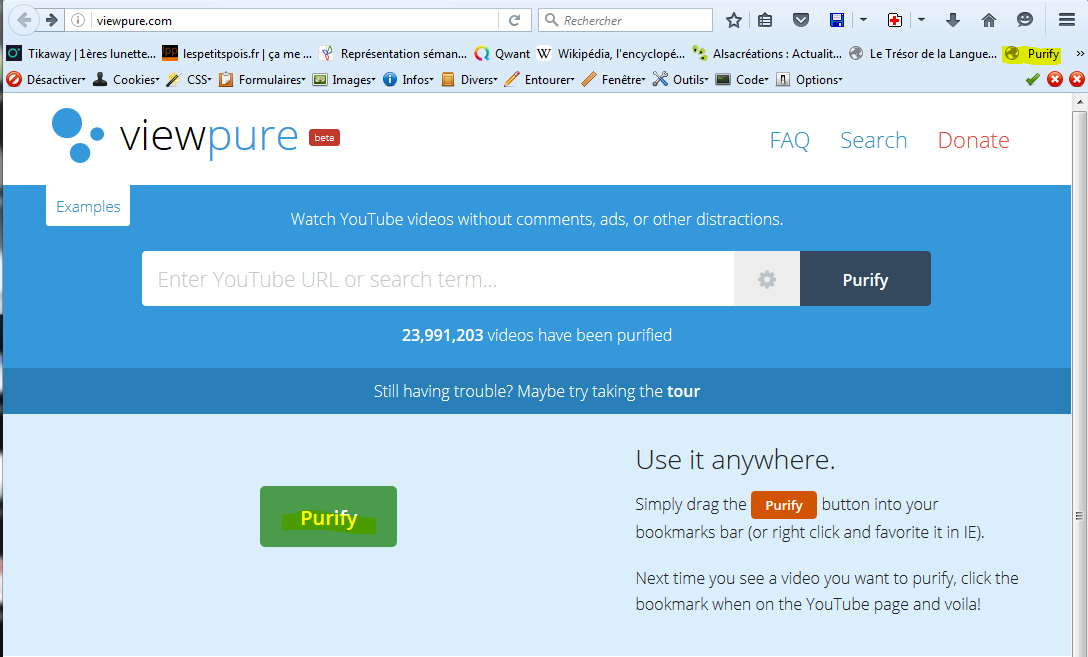The width and height of the screenshot is (1088, 657).
Task: Click the Pocket icon in toolbar
Action: point(801,20)
